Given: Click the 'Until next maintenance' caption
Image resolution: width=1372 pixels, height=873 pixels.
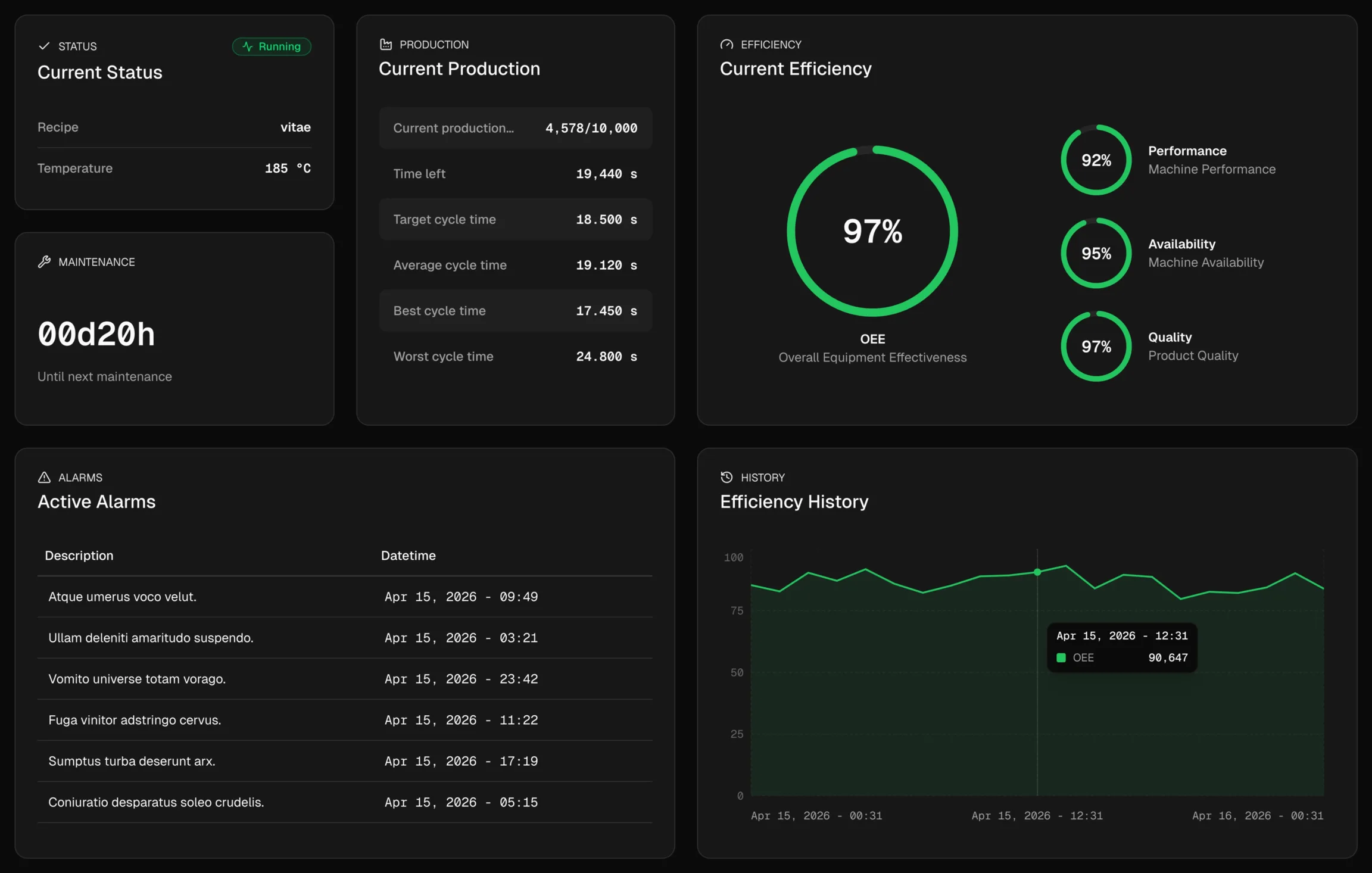Looking at the screenshot, I should point(105,376).
